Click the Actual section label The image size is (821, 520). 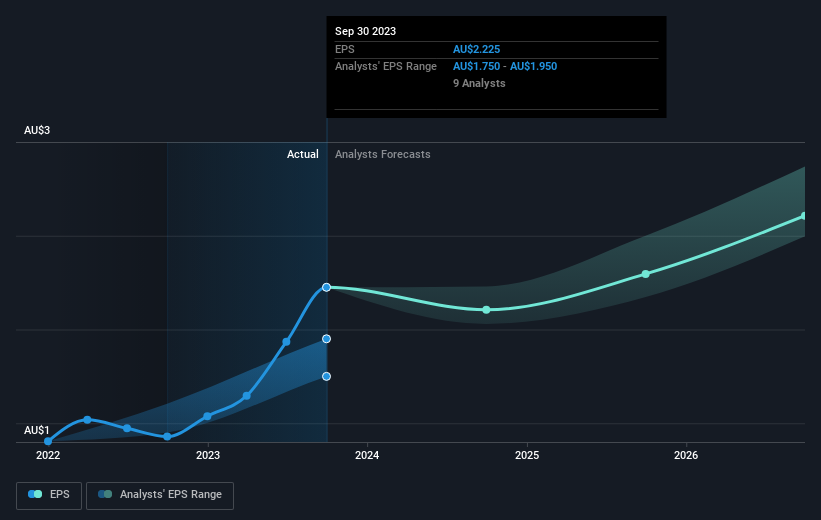pyautogui.click(x=303, y=154)
